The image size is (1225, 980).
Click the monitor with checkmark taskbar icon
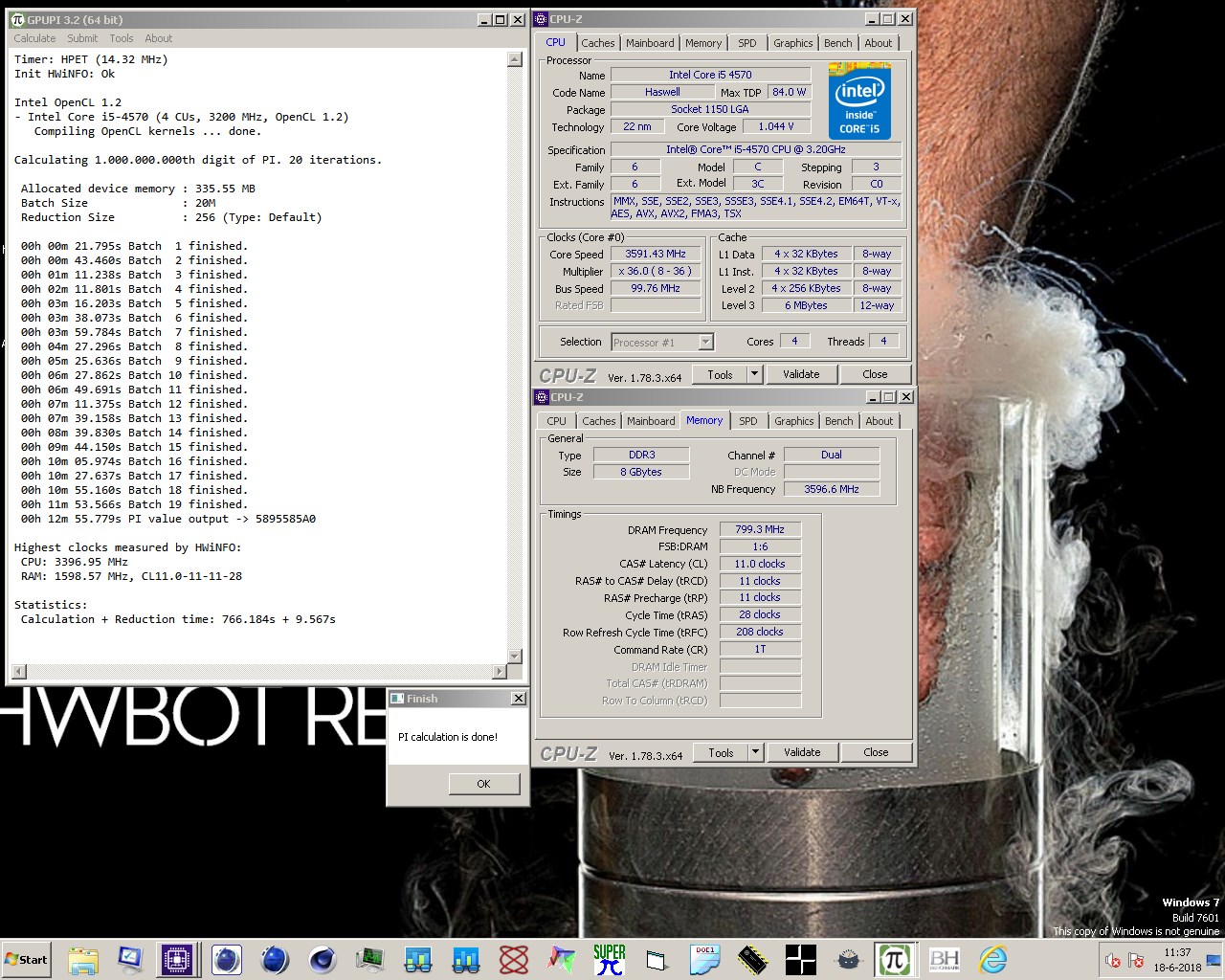tap(130, 960)
